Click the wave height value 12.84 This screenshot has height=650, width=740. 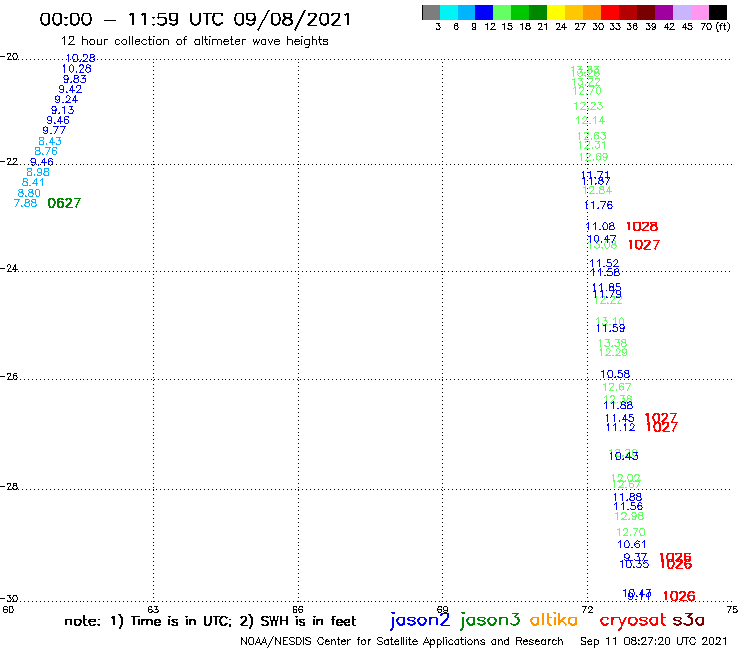[x=597, y=190]
